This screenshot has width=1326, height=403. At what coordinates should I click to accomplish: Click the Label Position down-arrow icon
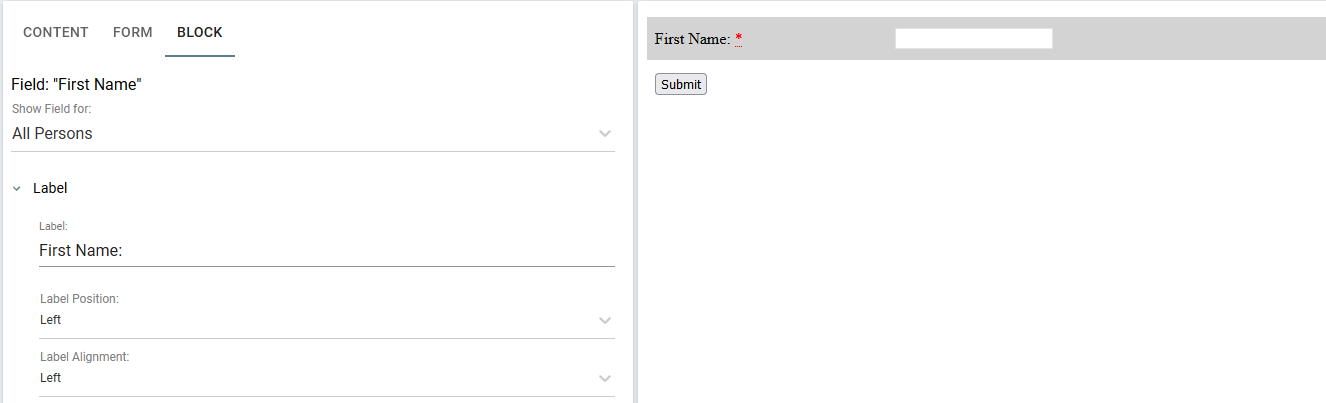click(x=605, y=320)
